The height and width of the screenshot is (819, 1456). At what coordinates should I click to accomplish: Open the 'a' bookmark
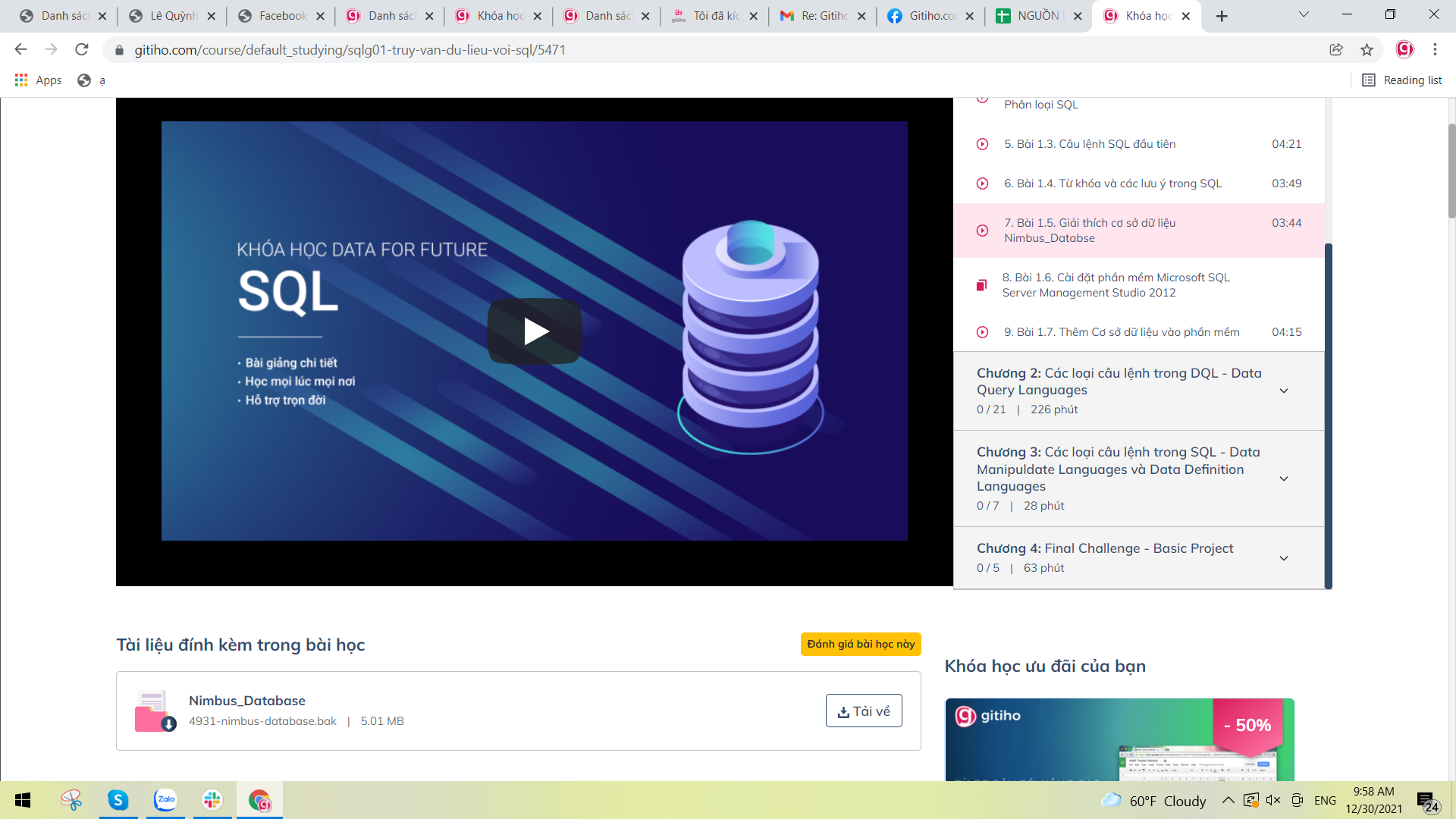(92, 80)
